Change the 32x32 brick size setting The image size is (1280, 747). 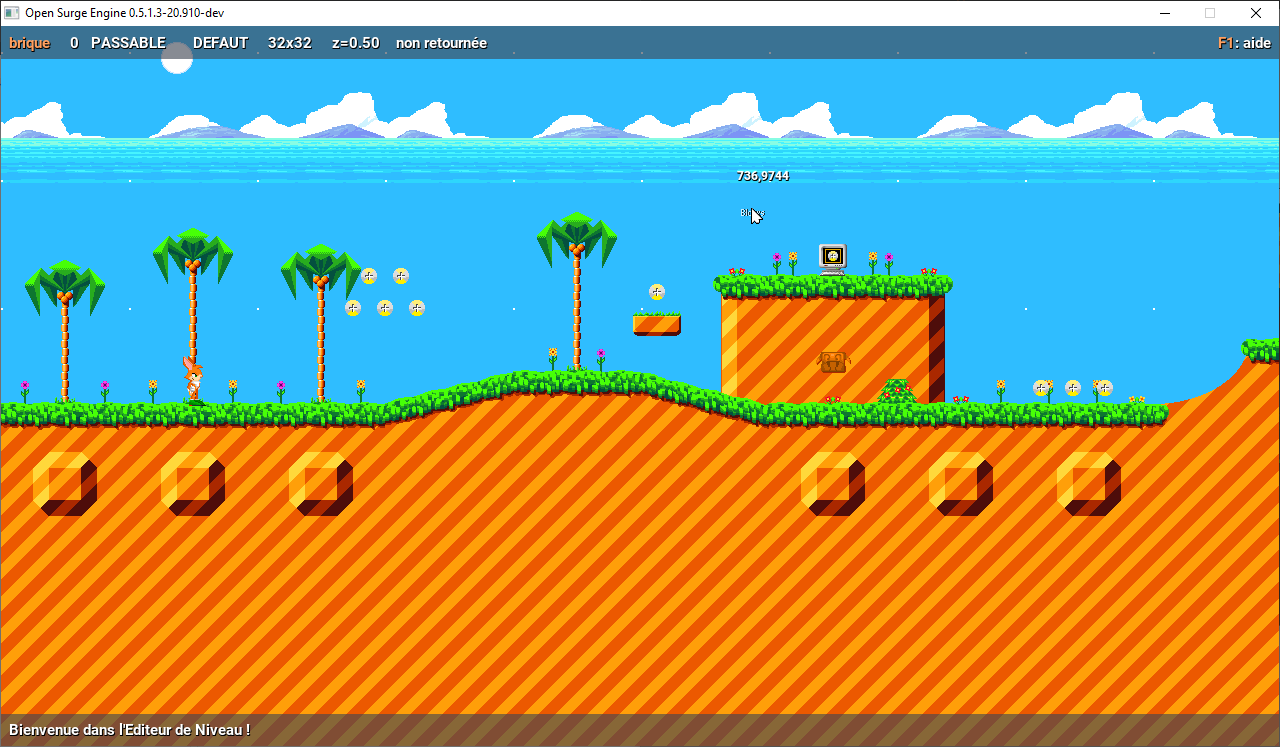[289, 43]
